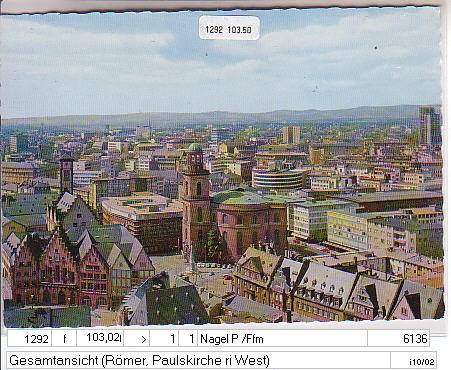Click the red oval Paulskirche rotunda
Screen dimensions: 451x370
tap(252, 224)
